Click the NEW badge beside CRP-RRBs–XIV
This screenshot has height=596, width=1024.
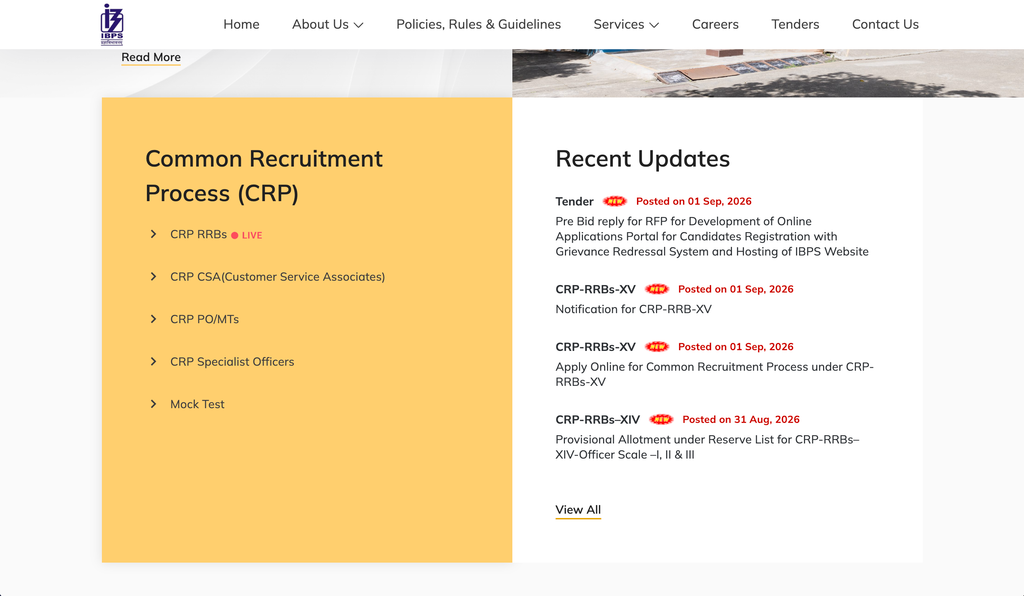661,420
